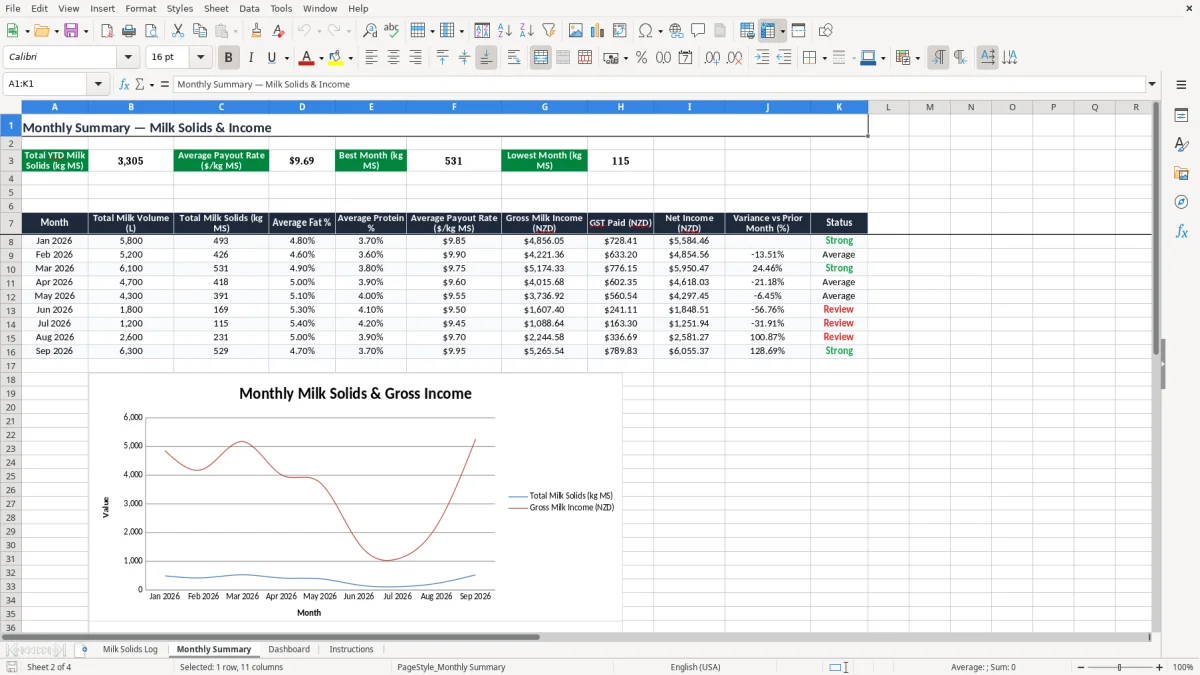Click the Clear Direct Formatting icon
The height and width of the screenshot is (675, 1200).
(278, 31)
